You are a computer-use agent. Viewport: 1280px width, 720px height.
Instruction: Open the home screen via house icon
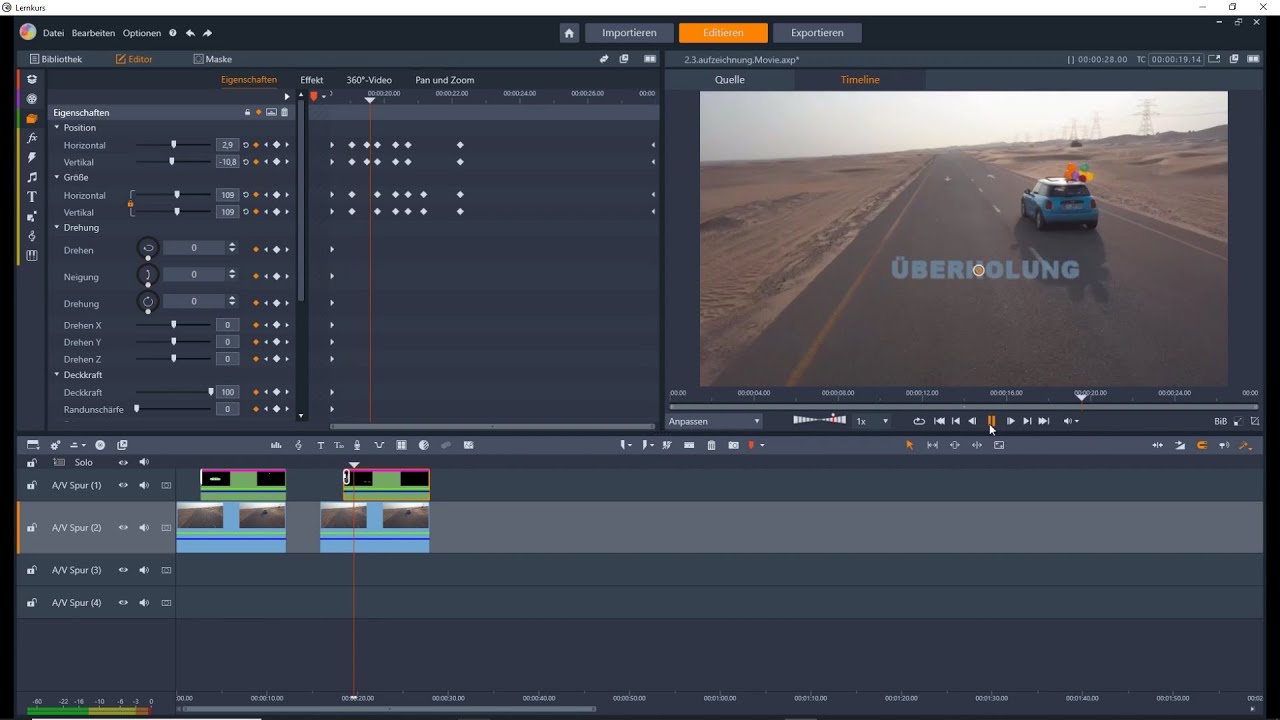[x=569, y=33]
